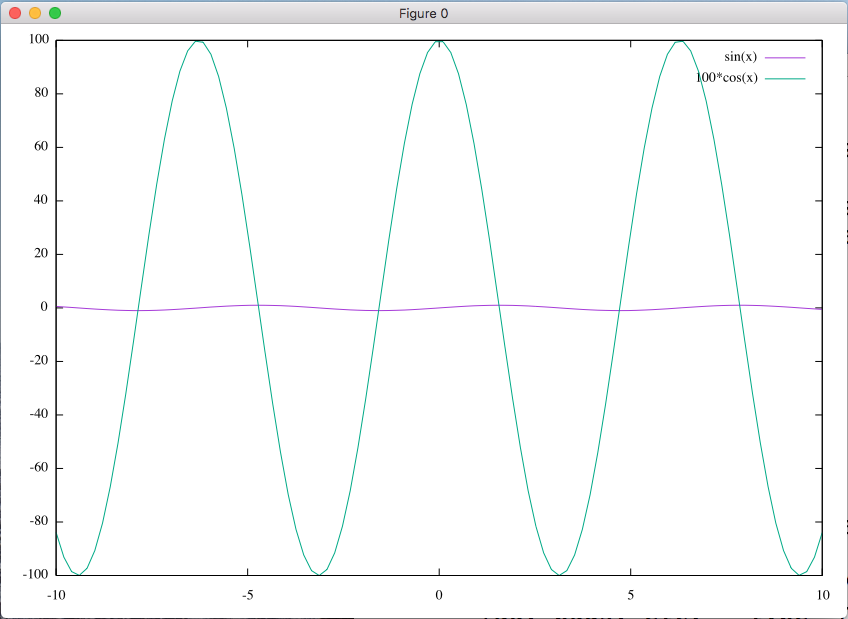Select the x-axis tick label 10
This screenshot has width=848, height=619.
(x=821, y=595)
